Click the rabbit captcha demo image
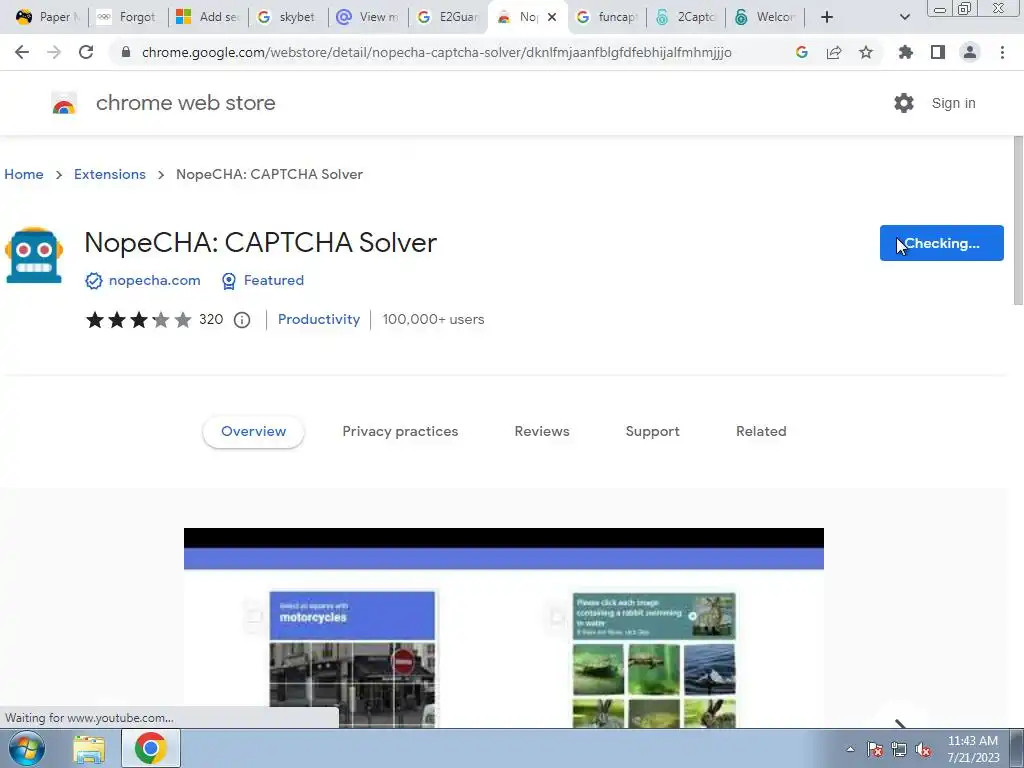Viewport: 1024px width, 768px height. point(654,658)
